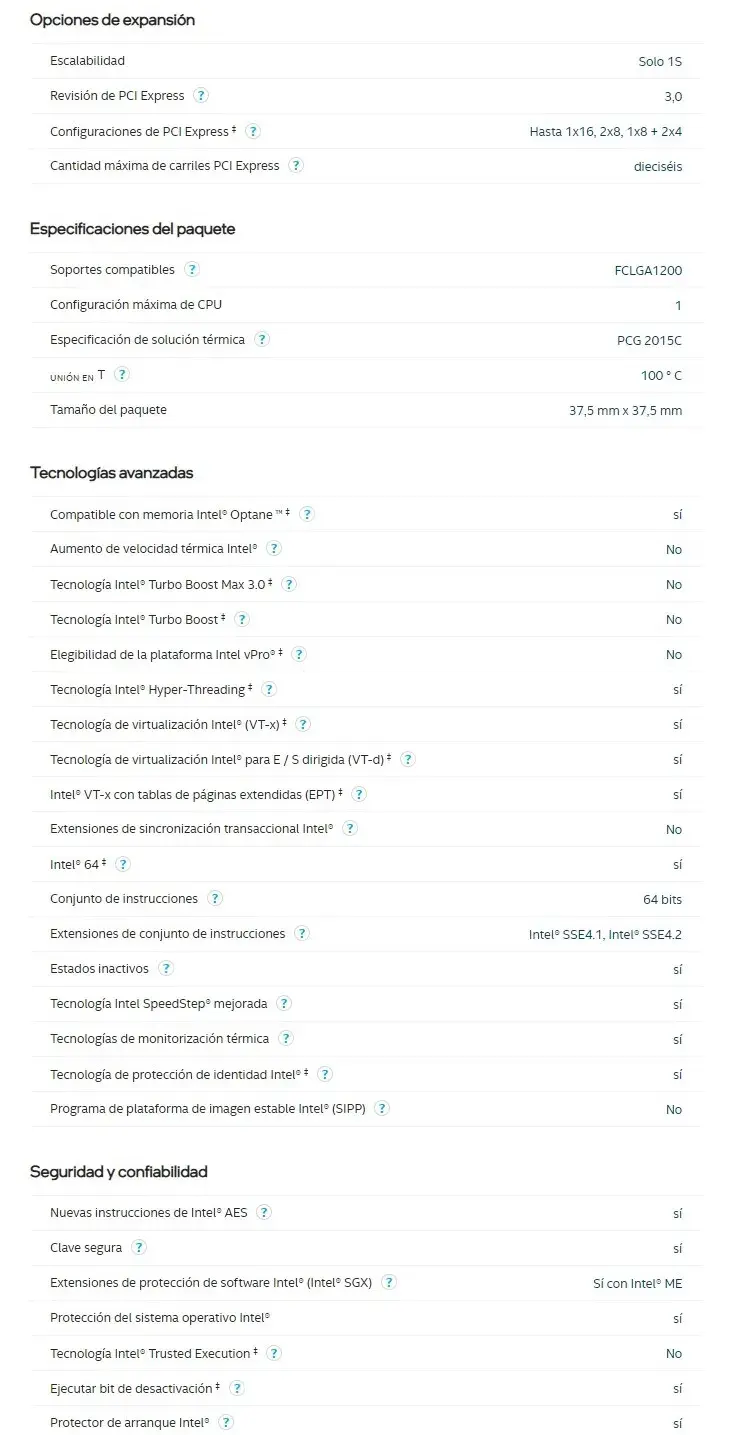The height and width of the screenshot is (1435, 731).
Task: Show info for Protector de arranque Intel
Action: tap(226, 1422)
